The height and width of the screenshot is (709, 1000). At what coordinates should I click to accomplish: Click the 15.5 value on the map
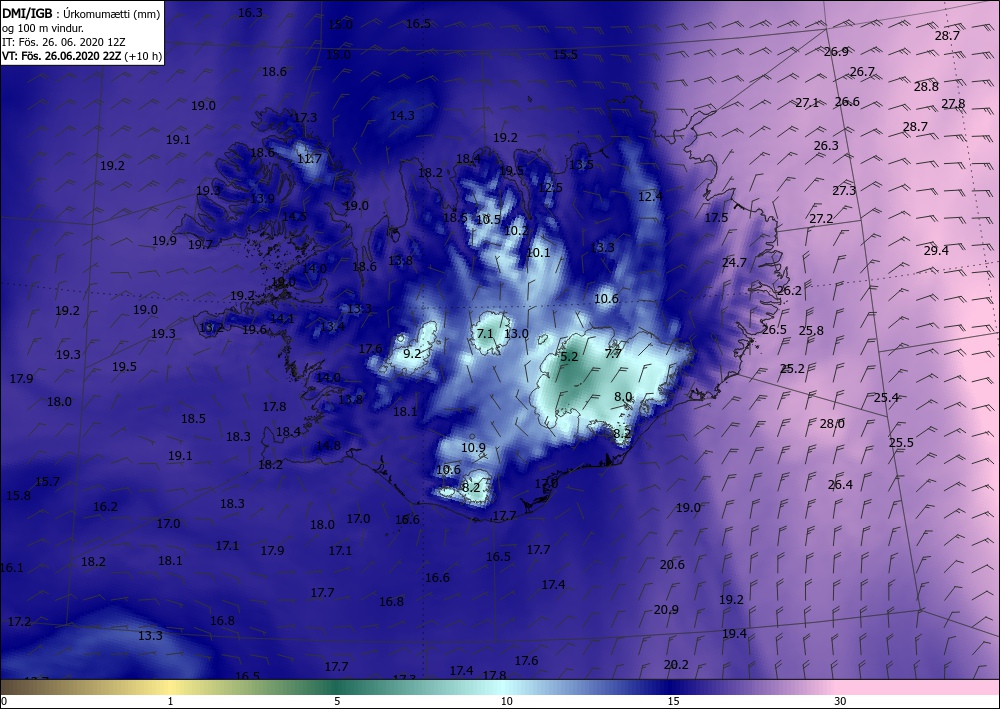click(565, 54)
